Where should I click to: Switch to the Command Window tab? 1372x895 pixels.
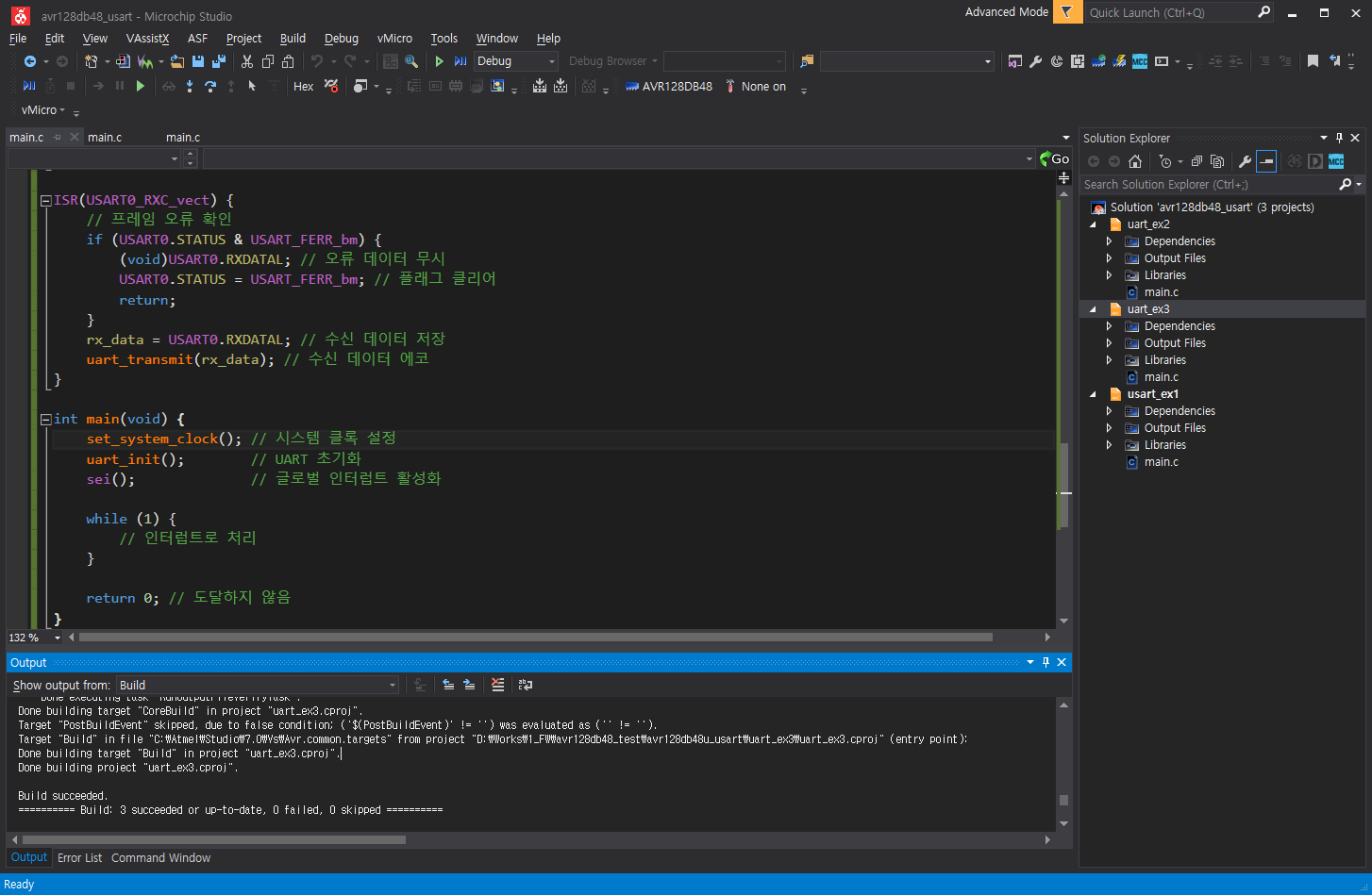[x=160, y=858]
